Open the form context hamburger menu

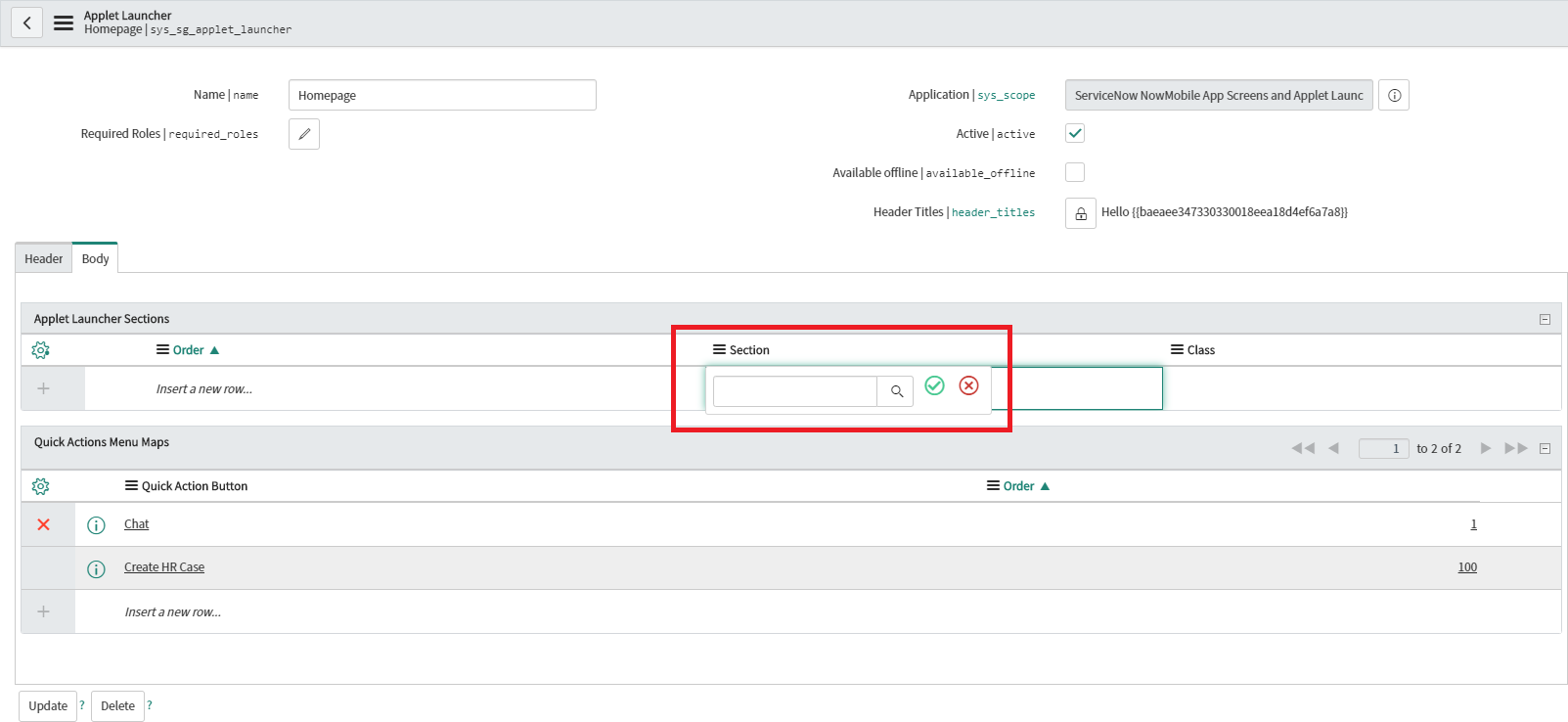pyautogui.click(x=64, y=23)
